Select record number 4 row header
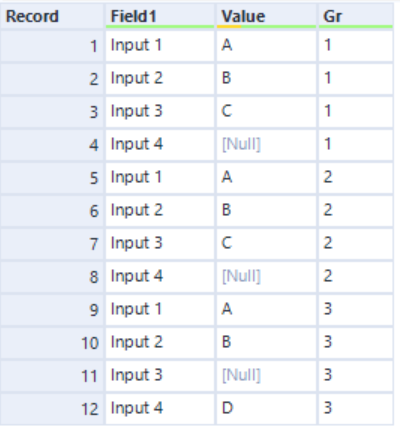Viewport: 400px width, 439px height. (x=52, y=145)
